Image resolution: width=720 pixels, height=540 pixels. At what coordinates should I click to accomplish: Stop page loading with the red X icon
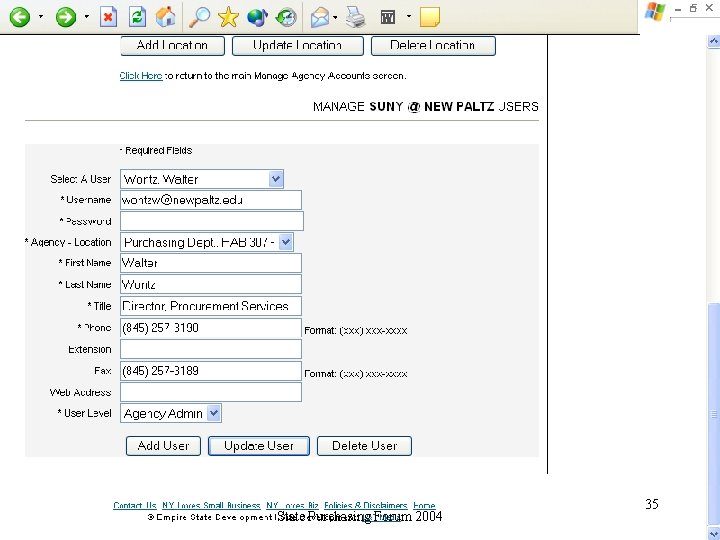[108, 17]
